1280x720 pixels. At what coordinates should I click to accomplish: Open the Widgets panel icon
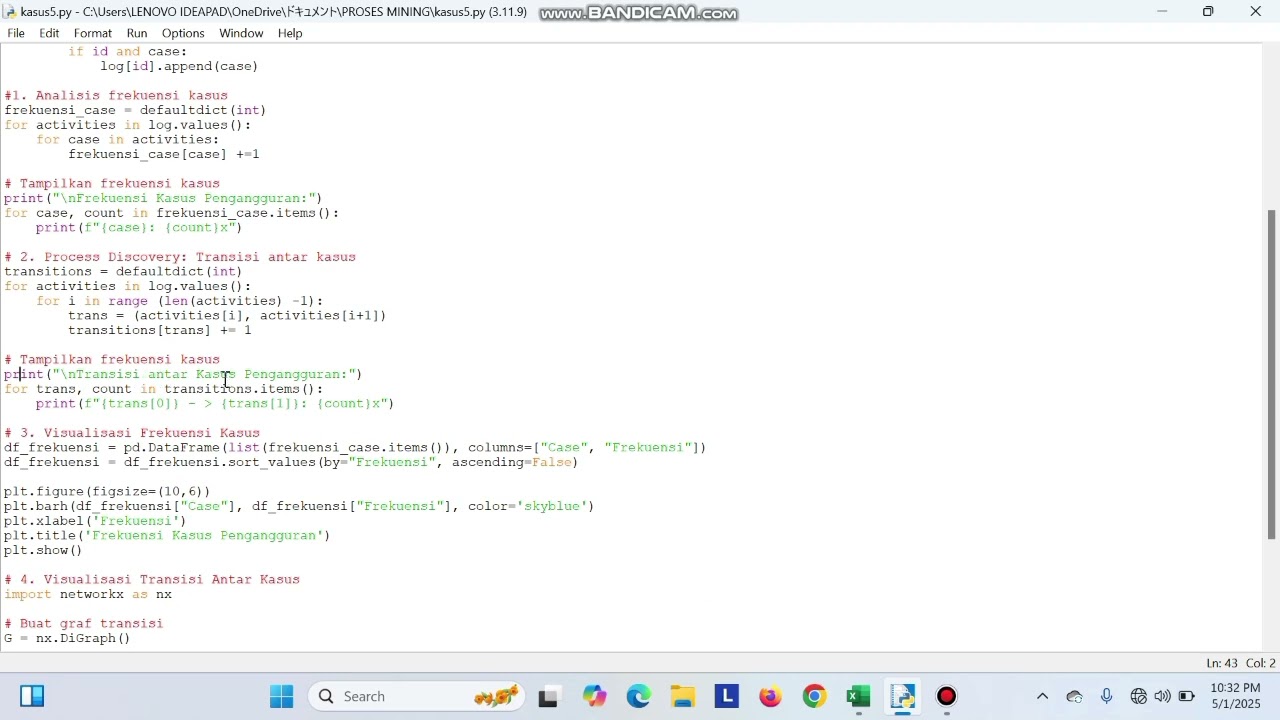coord(32,696)
